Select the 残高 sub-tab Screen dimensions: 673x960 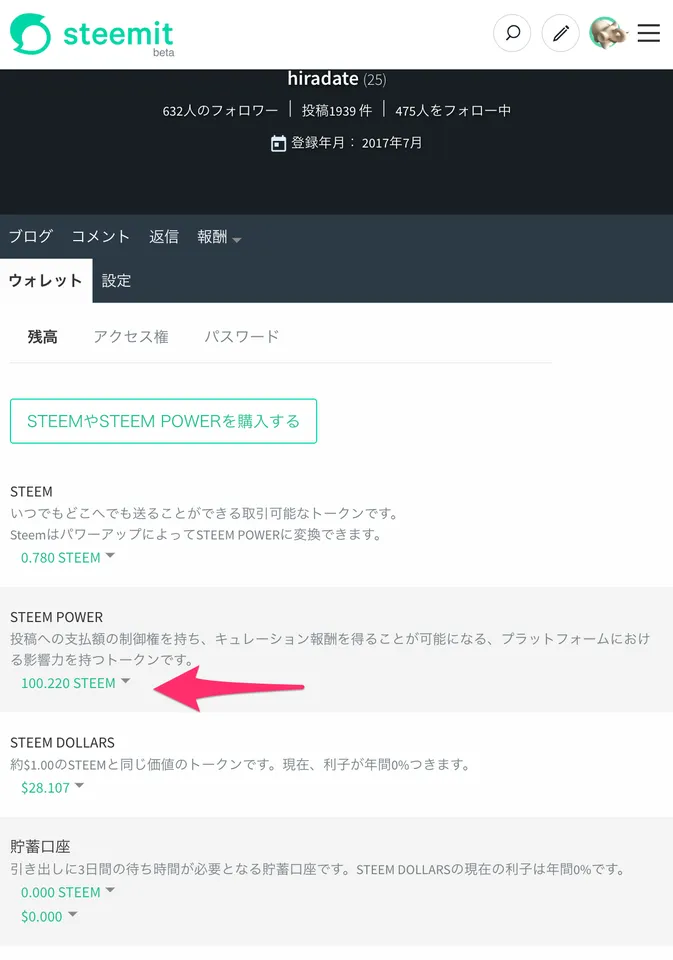coord(42,337)
